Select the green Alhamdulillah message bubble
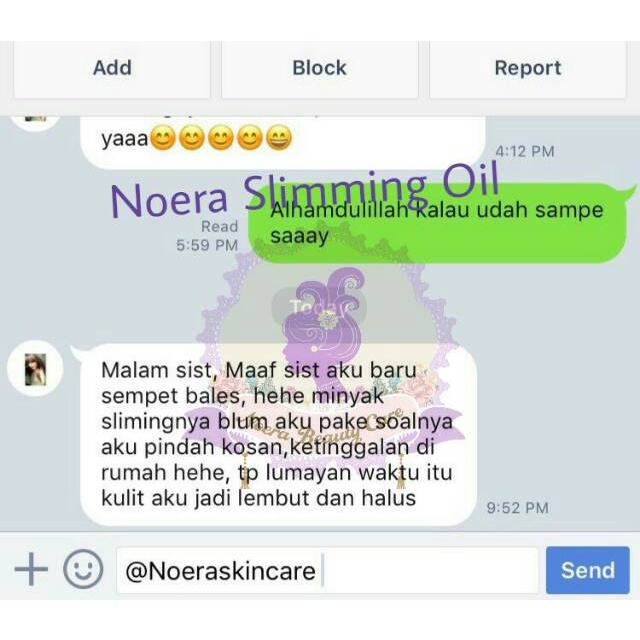The width and height of the screenshot is (640, 640). (440, 223)
